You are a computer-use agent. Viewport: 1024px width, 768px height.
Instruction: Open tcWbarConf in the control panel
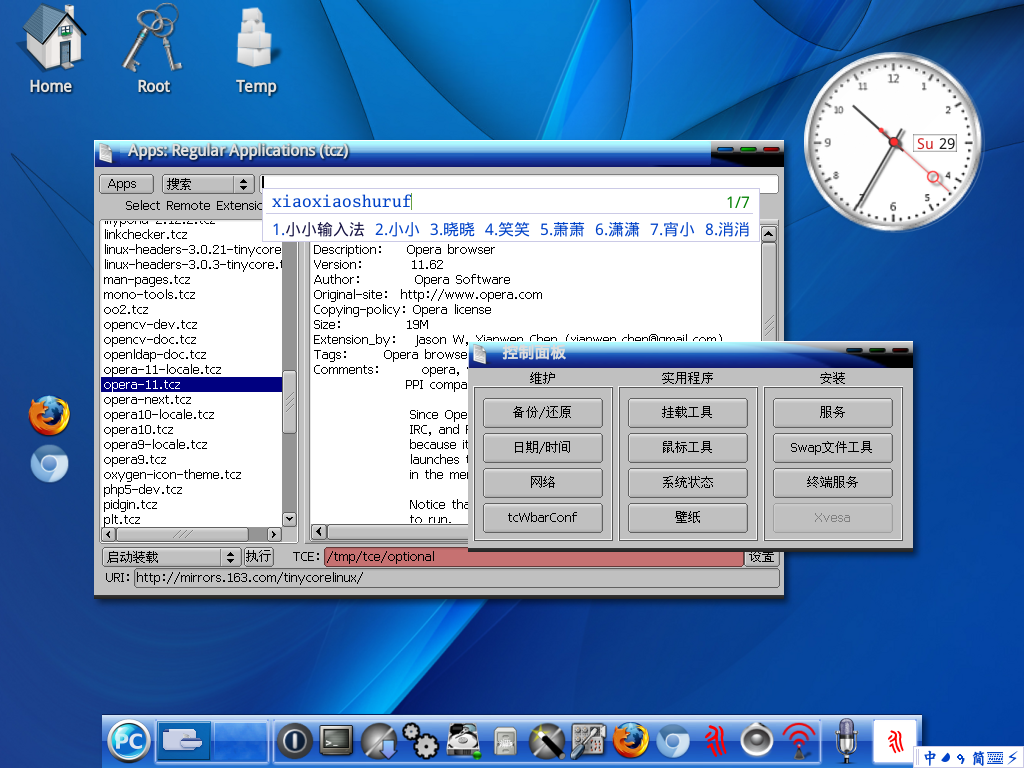(542, 518)
